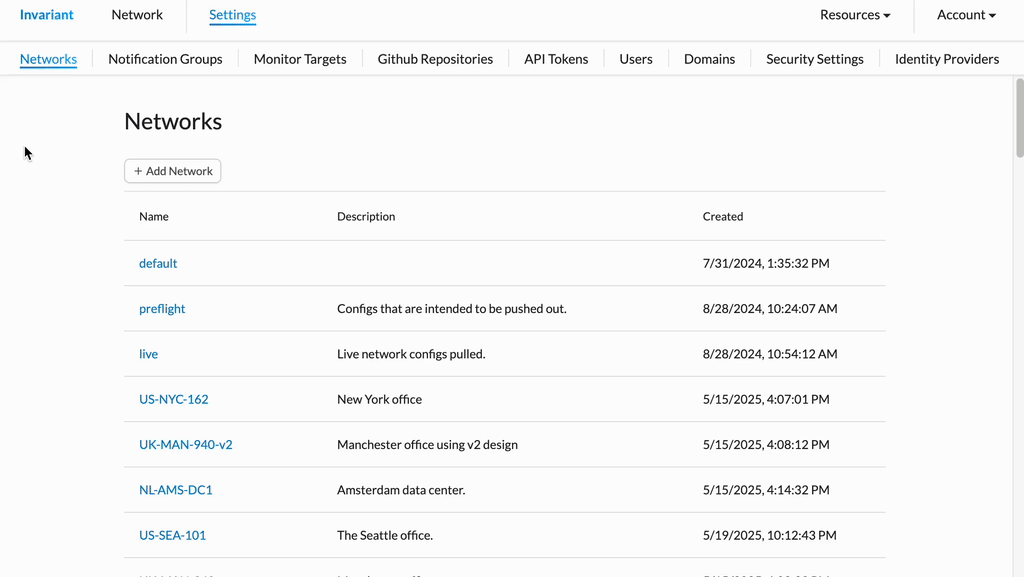Open the API Tokens tab
The width and height of the screenshot is (1024, 577).
click(x=556, y=59)
